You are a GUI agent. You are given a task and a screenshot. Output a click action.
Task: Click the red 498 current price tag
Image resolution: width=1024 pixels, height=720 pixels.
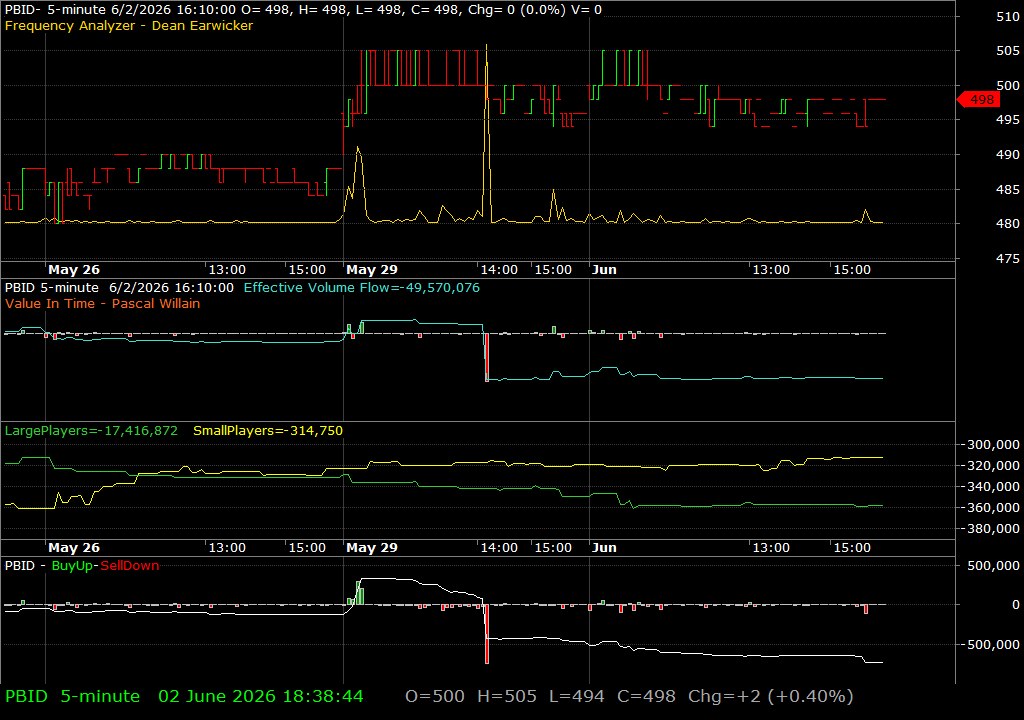pyautogui.click(x=979, y=99)
